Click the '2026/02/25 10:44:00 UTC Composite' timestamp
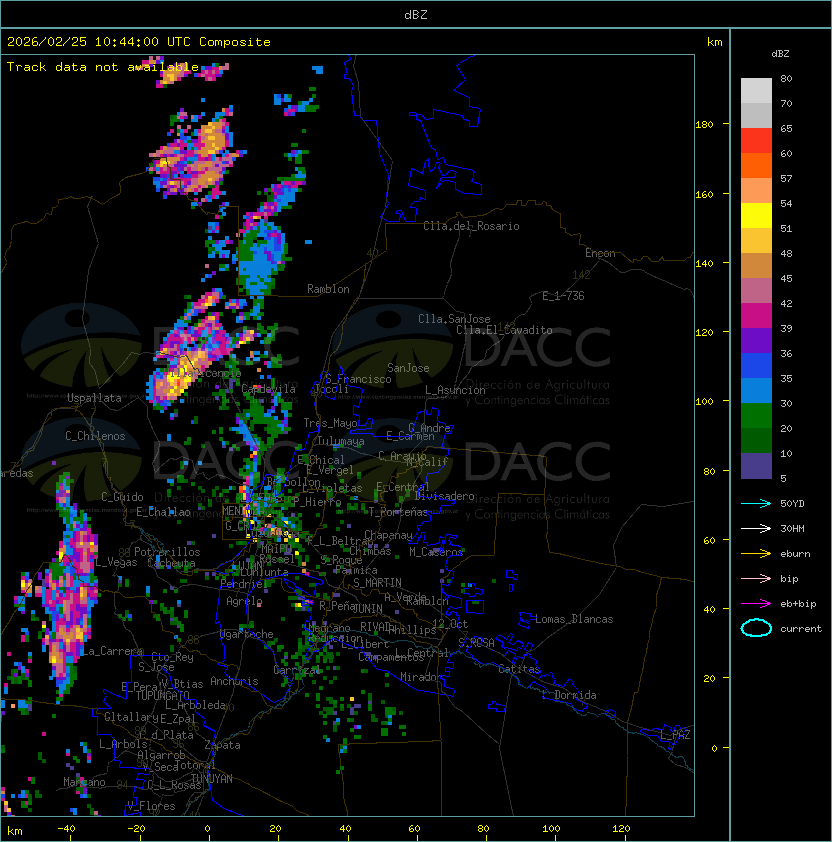This screenshot has height=842, width=832. coord(139,42)
